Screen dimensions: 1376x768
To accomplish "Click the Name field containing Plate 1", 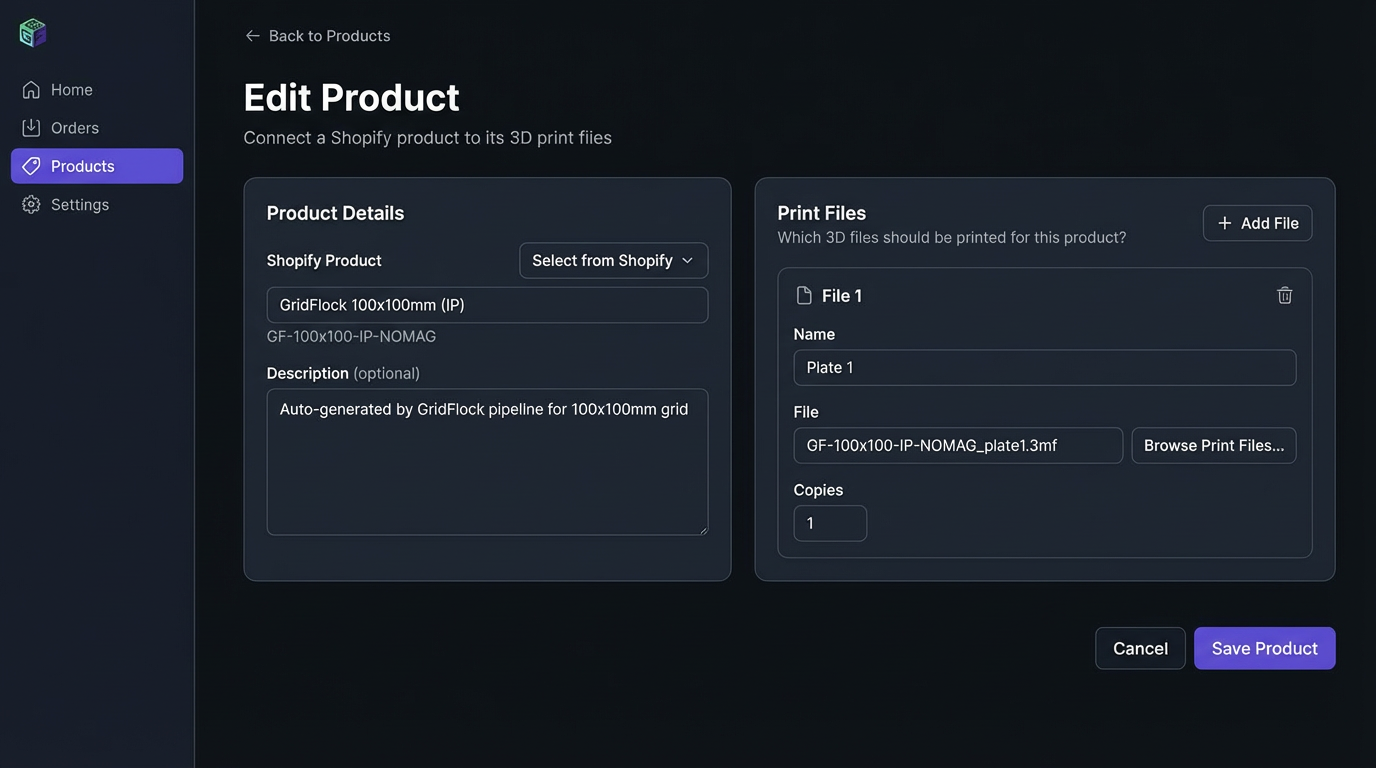I will (1045, 367).
